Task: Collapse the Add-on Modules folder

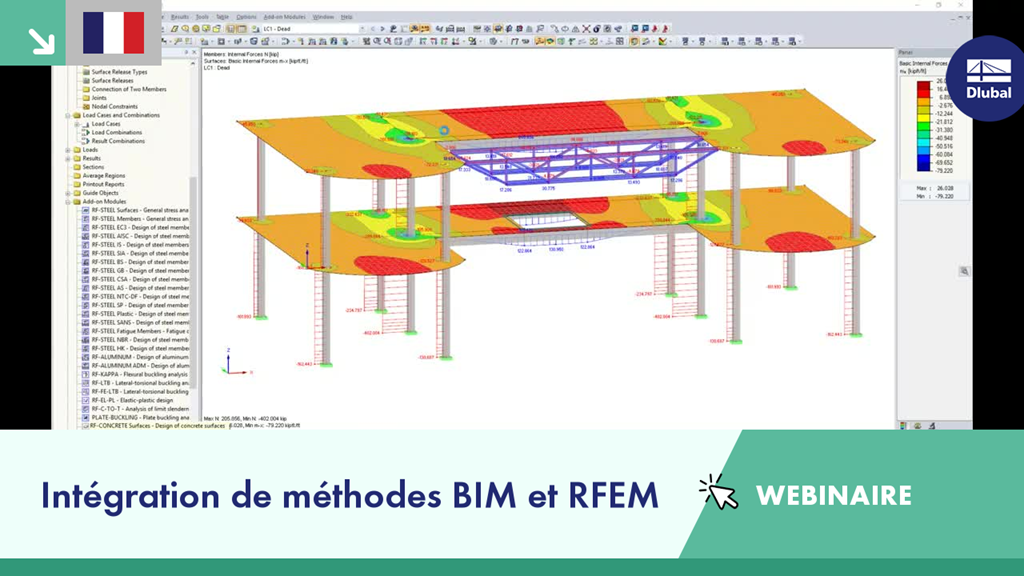Action: coord(68,201)
